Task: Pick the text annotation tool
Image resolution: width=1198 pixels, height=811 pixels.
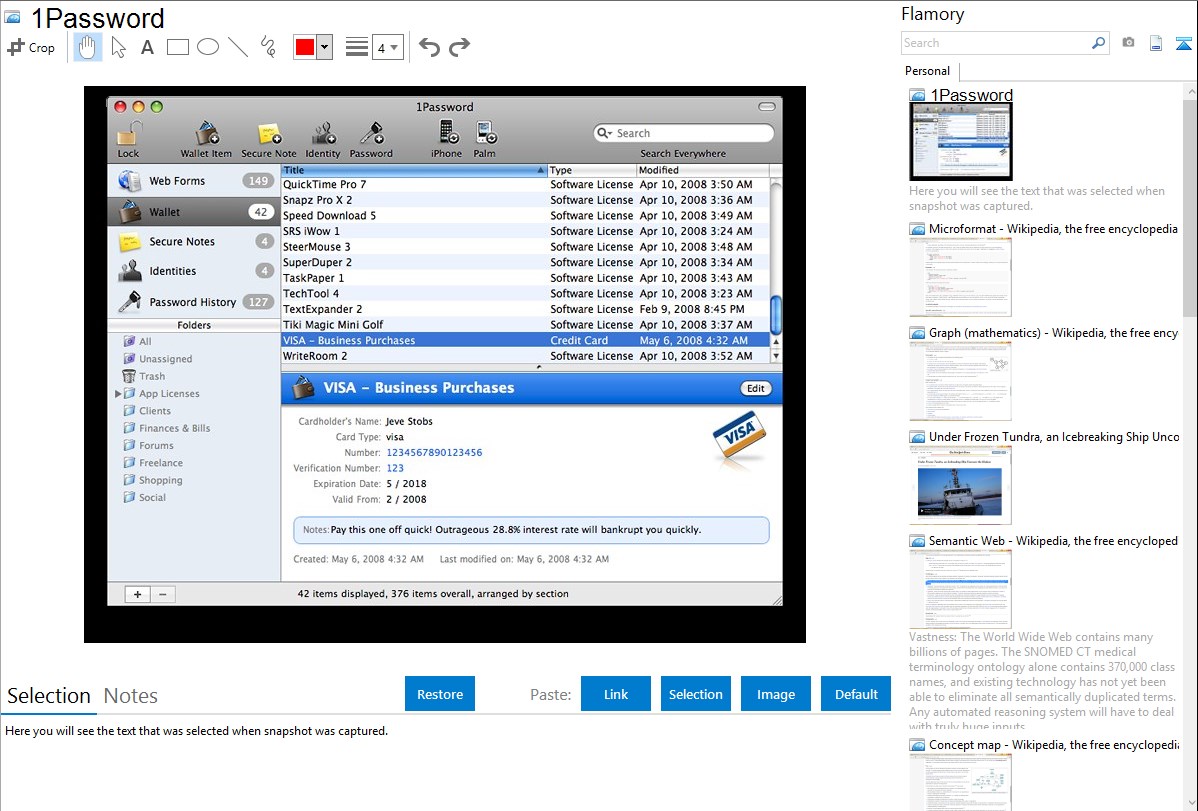Action: pyautogui.click(x=147, y=47)
